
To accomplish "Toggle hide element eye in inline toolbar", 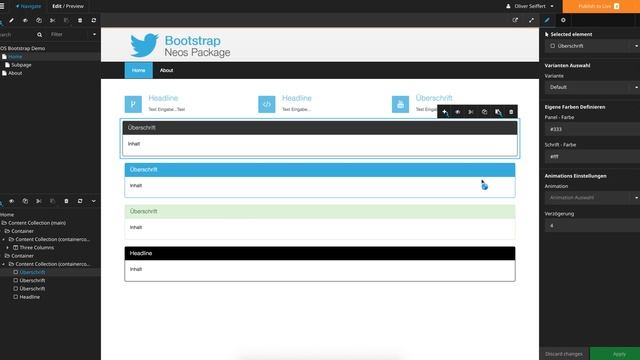I will [x=458, y=112].
